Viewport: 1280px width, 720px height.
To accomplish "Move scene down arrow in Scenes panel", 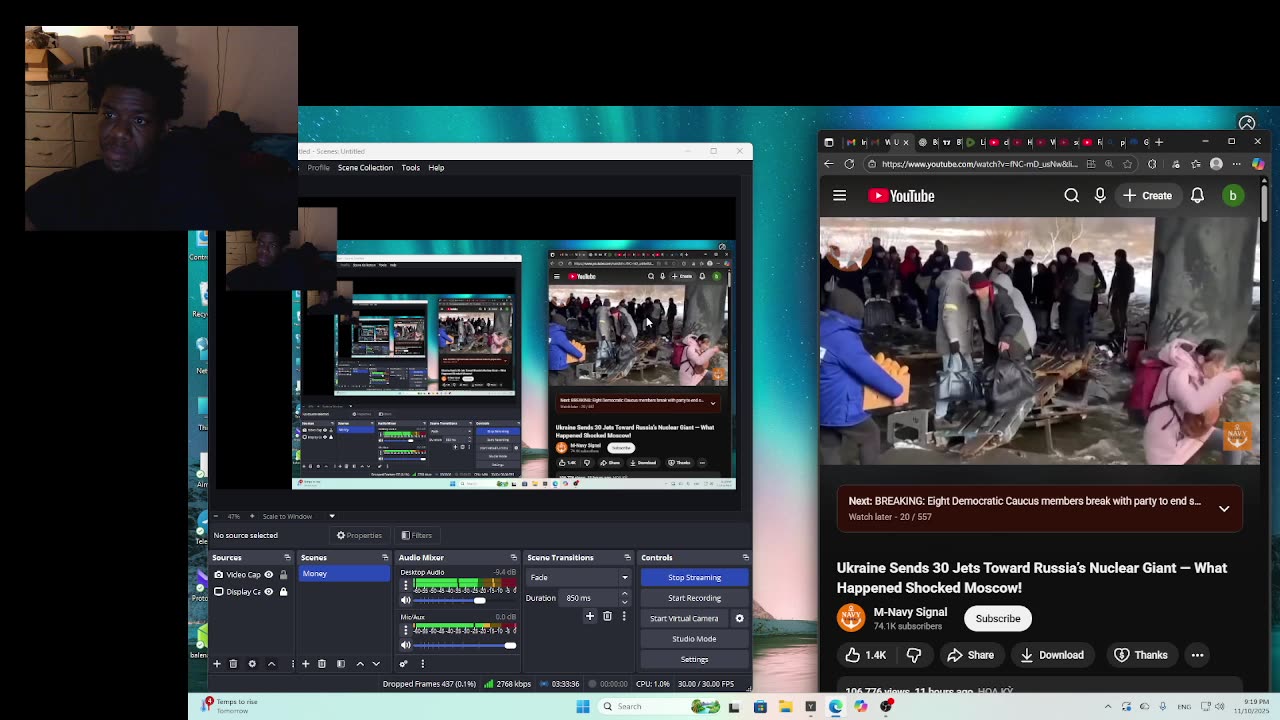I will click(376, 664).
